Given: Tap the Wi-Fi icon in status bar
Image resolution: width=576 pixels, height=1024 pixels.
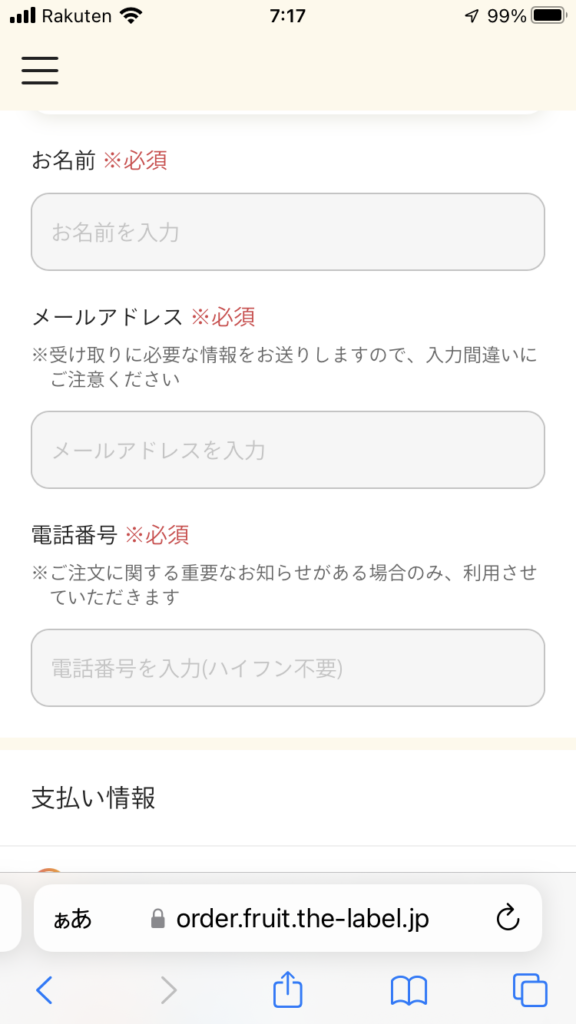Looking at the screenshot, I should [131, 16].
